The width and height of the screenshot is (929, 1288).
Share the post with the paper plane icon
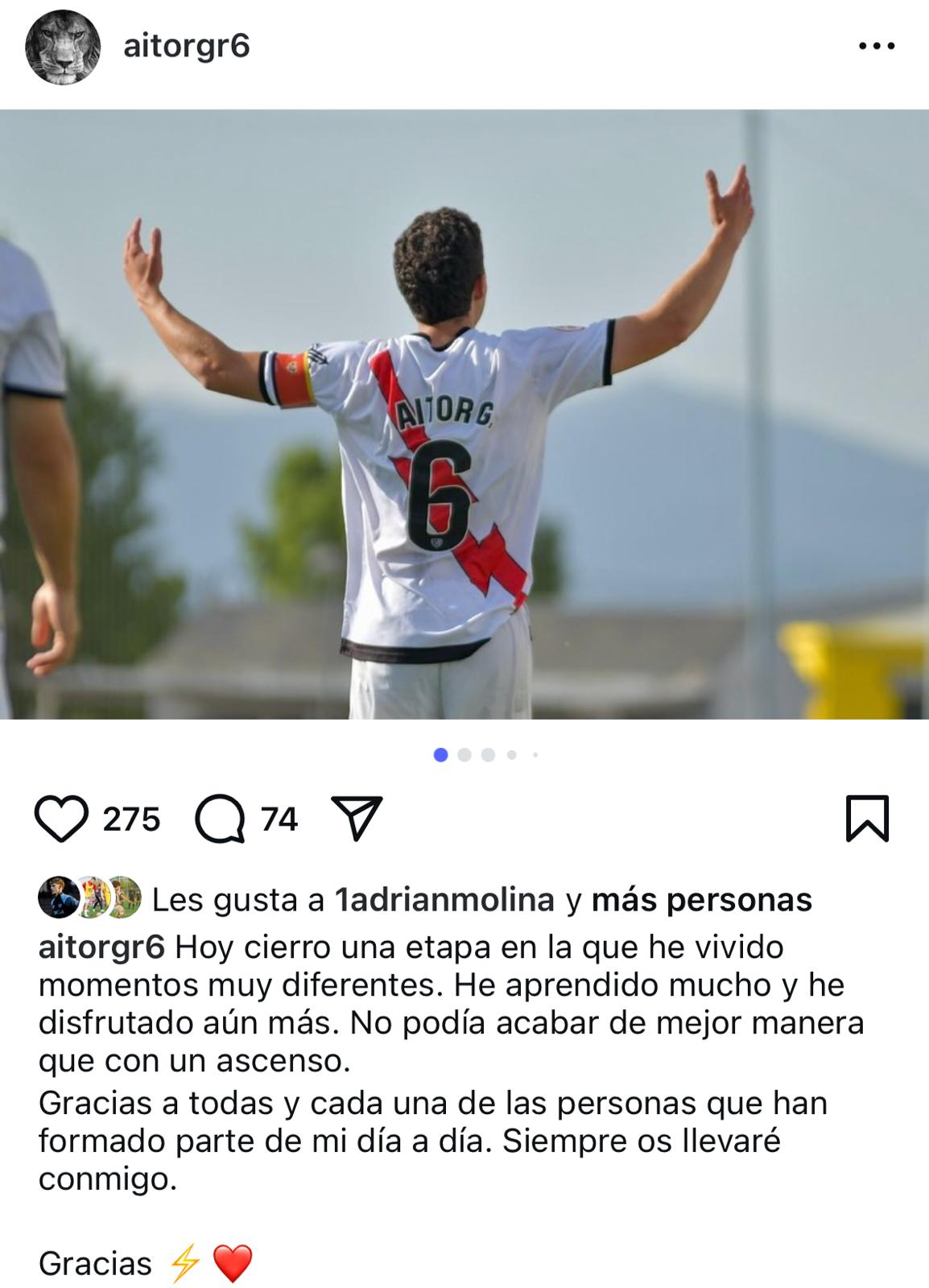(x=357, y=818)
